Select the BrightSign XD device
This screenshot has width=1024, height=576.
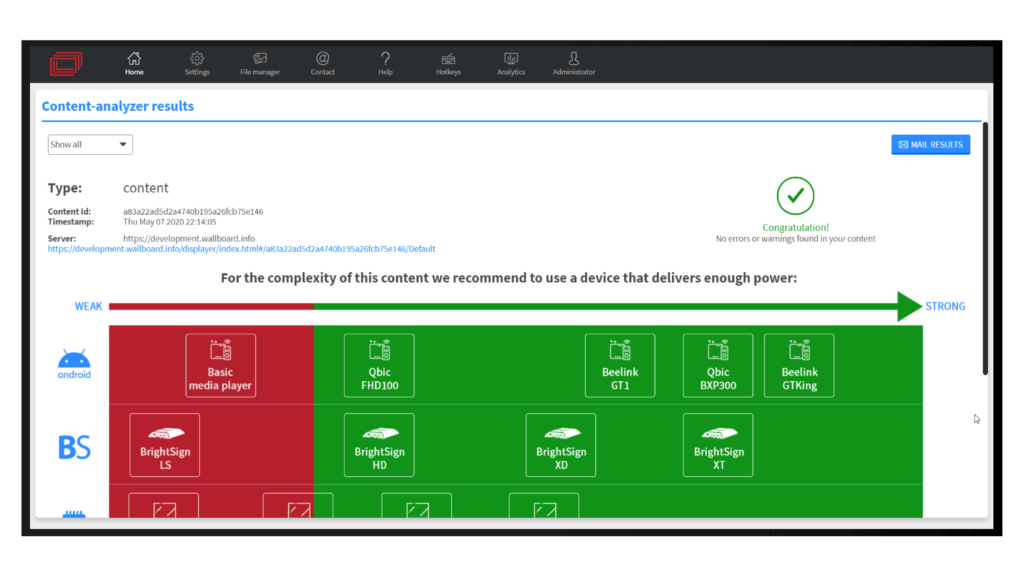pyautogui.click(x=561, y=445)
